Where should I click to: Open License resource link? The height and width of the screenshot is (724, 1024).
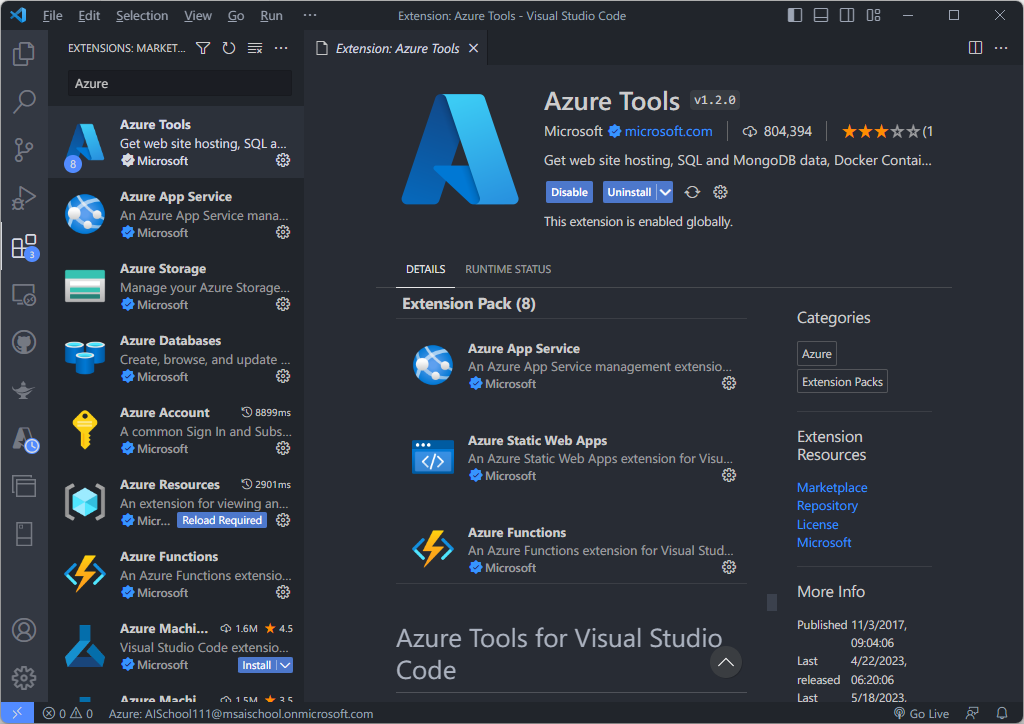(817, 524)
